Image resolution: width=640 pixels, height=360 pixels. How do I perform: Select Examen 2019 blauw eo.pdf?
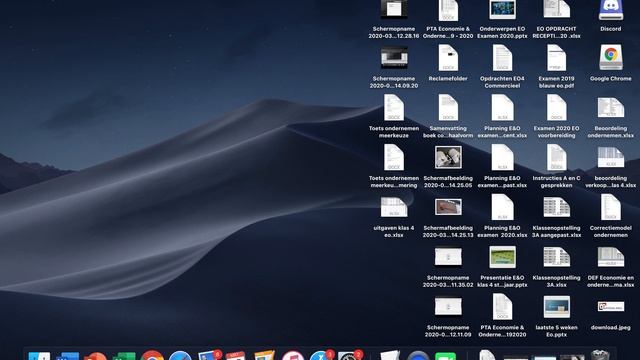556,58
